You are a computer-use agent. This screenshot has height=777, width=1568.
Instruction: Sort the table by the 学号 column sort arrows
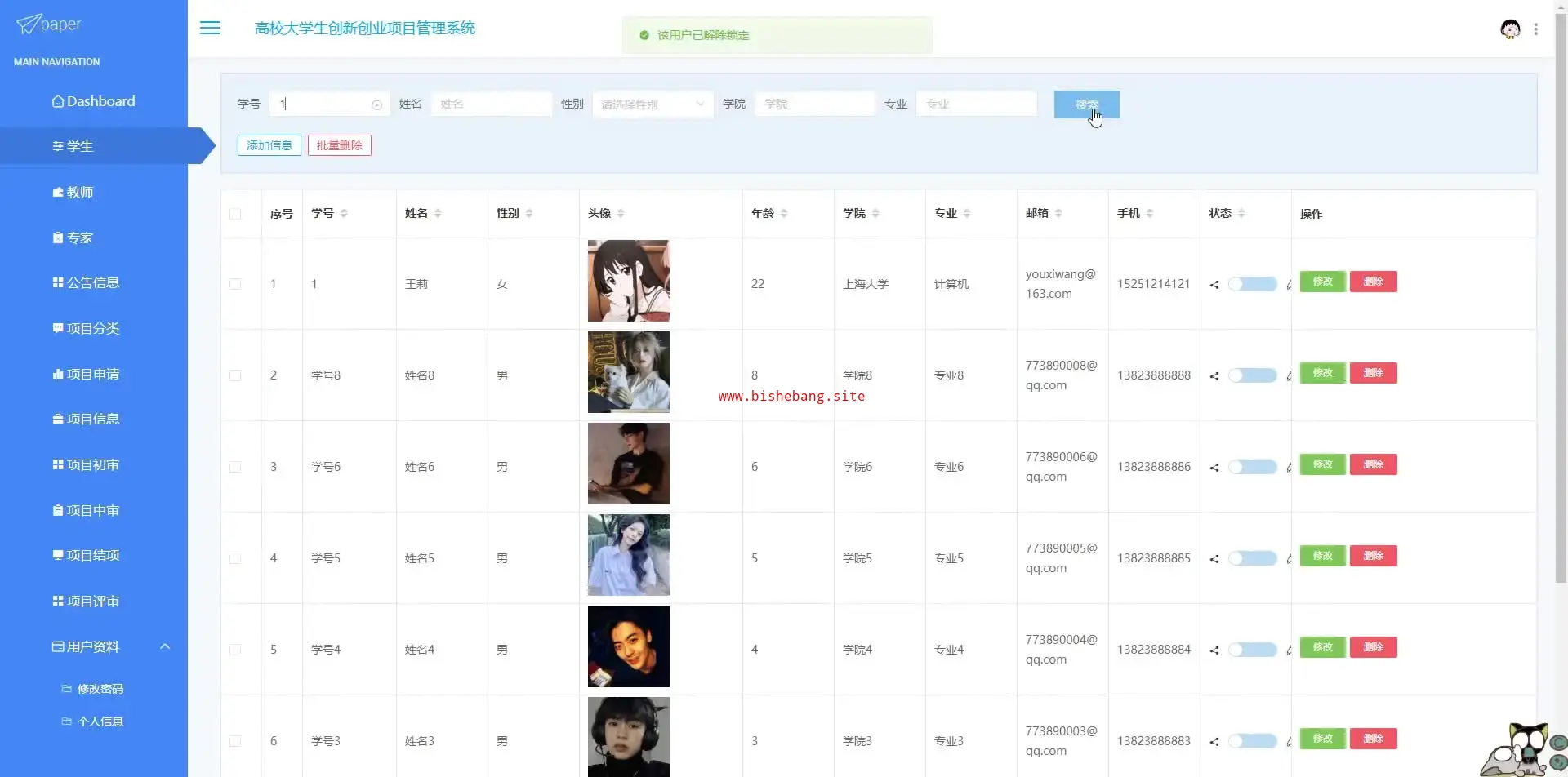[x=344, y=213]
